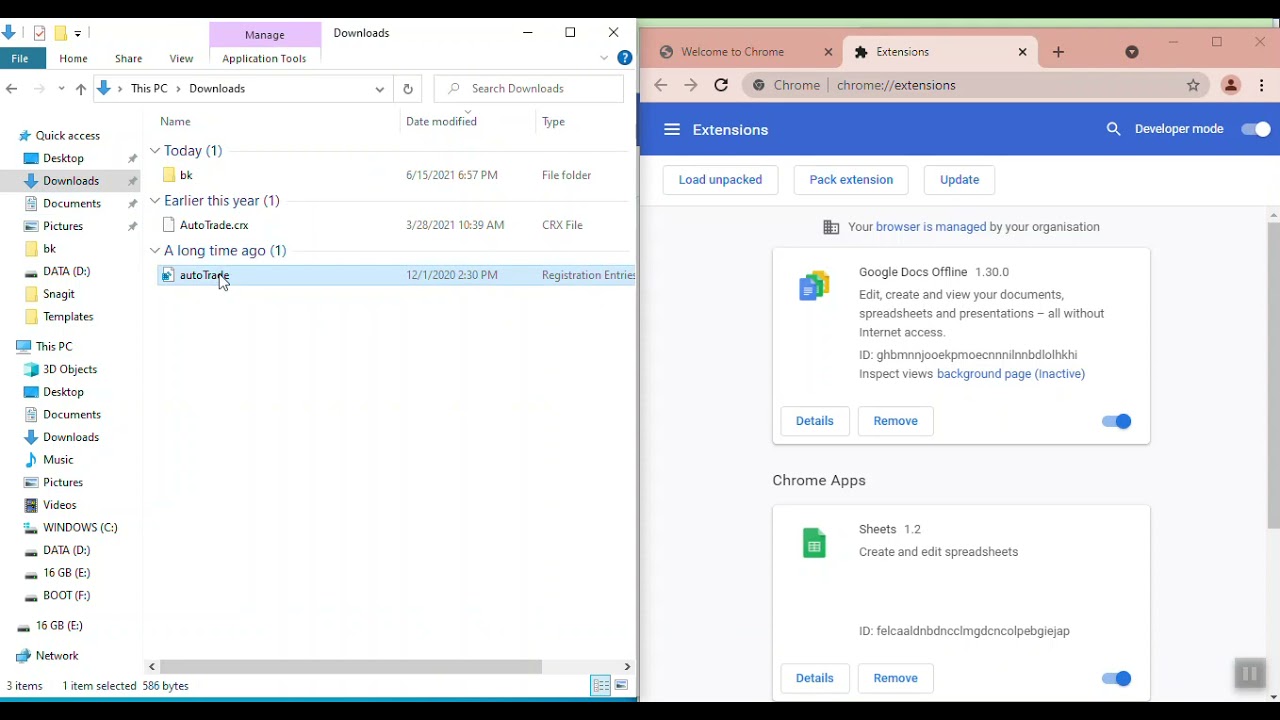The width and height of the screenshot is (1280, 720).
Task: Reload the chrome://extensions page
Action: click(x=721, y=85)
